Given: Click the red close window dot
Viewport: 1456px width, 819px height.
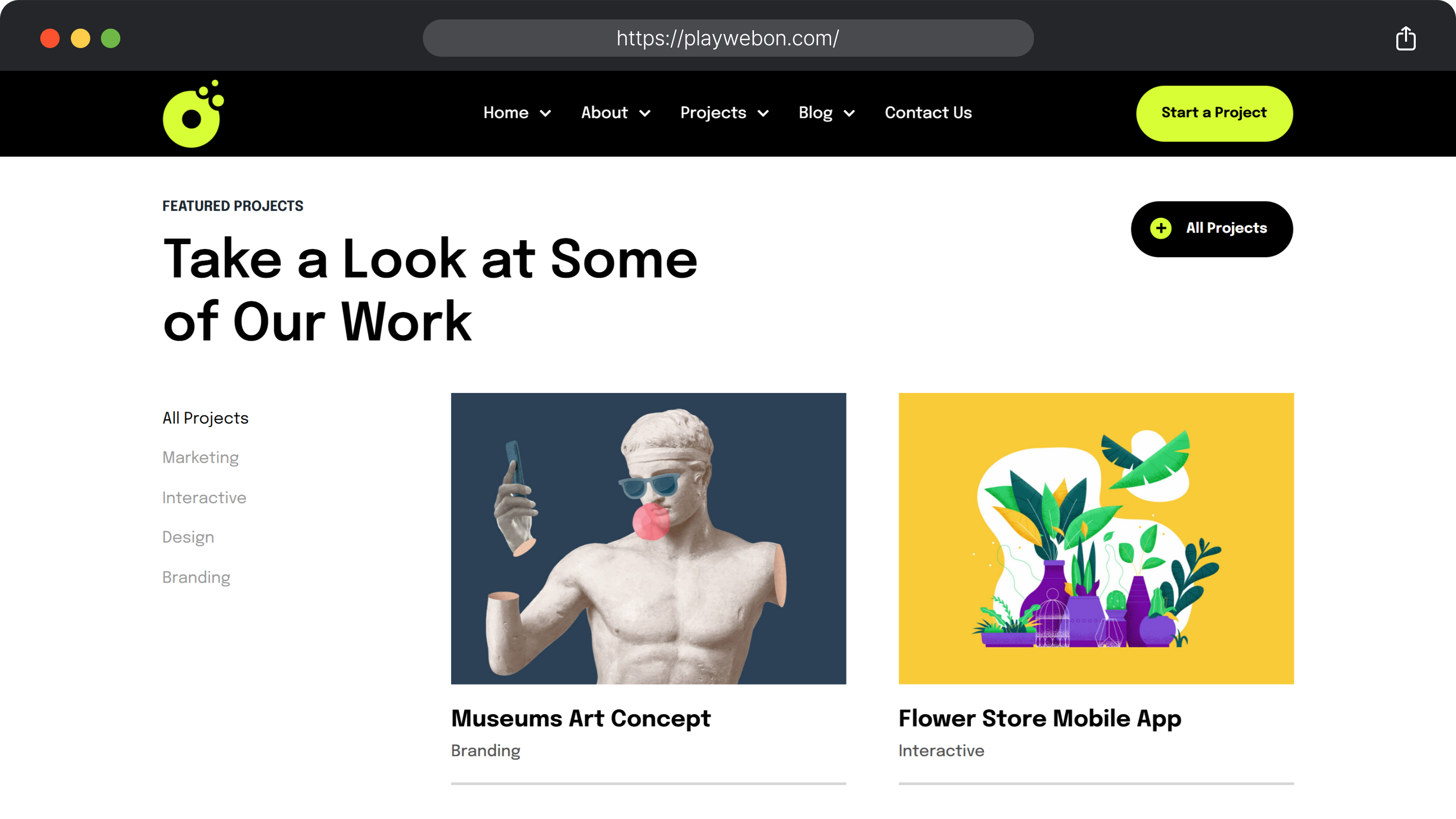Looking at the screenshot, I should (x=50, y=38).
